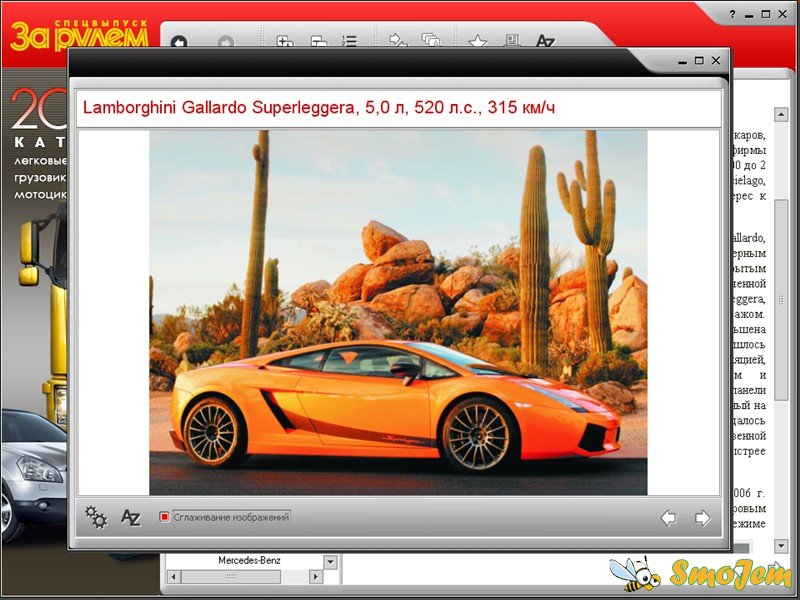
Task: Open the AZ index in main toolbar
Action: point(545,40)
